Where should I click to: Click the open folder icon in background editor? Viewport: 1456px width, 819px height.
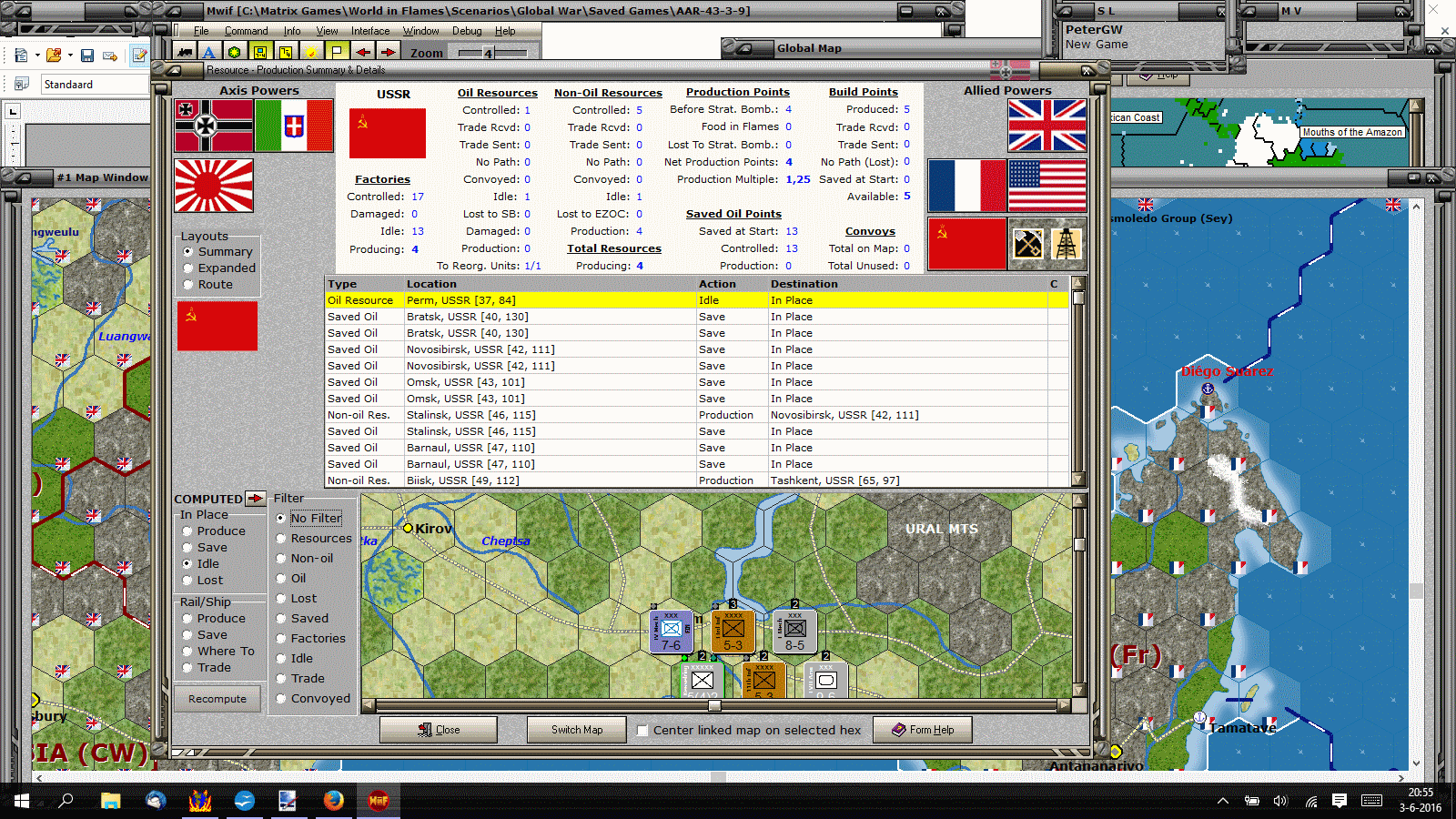click(54, 56)
